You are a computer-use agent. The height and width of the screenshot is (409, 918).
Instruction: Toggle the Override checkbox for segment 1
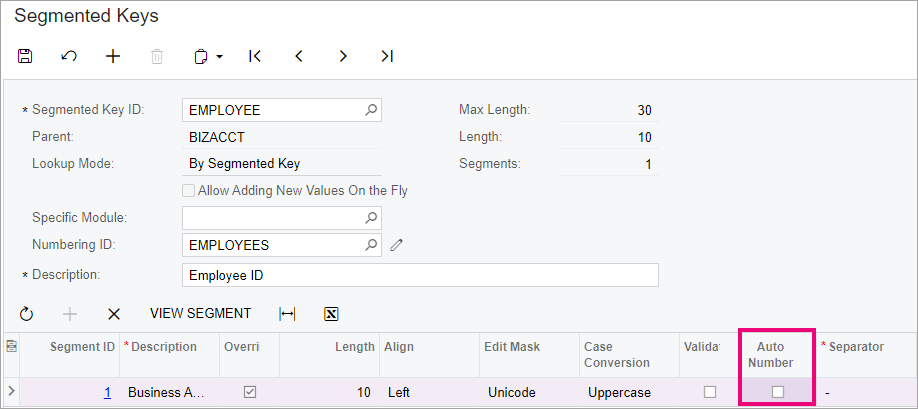(250, 392)
